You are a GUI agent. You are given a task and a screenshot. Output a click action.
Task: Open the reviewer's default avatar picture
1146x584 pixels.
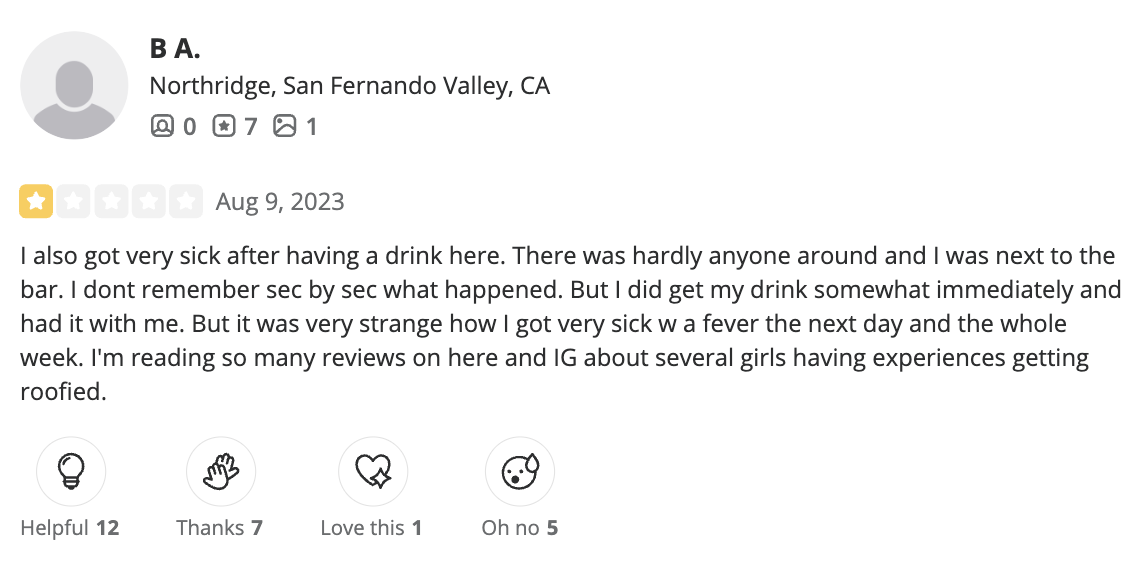[x=75, y=85]
